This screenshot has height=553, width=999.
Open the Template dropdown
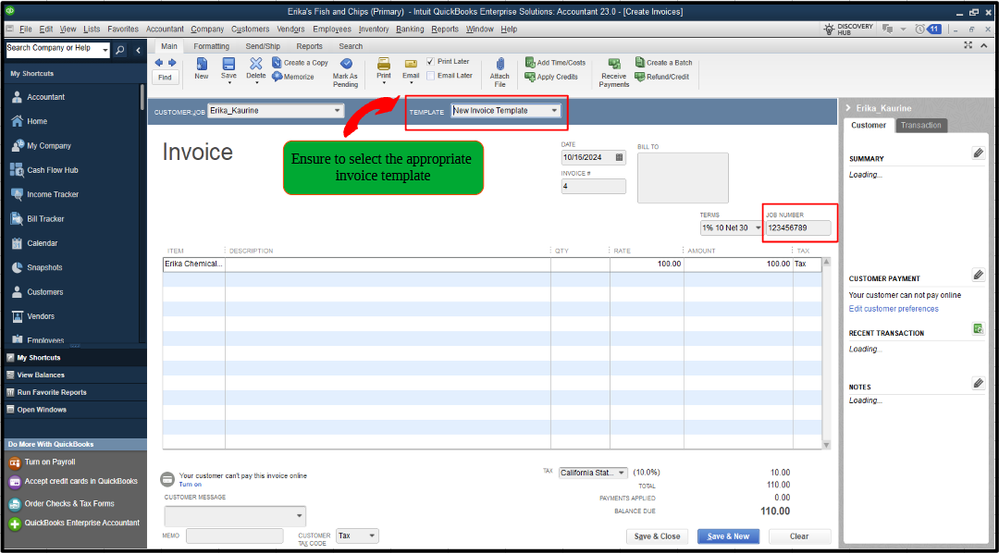click(555, 111)
